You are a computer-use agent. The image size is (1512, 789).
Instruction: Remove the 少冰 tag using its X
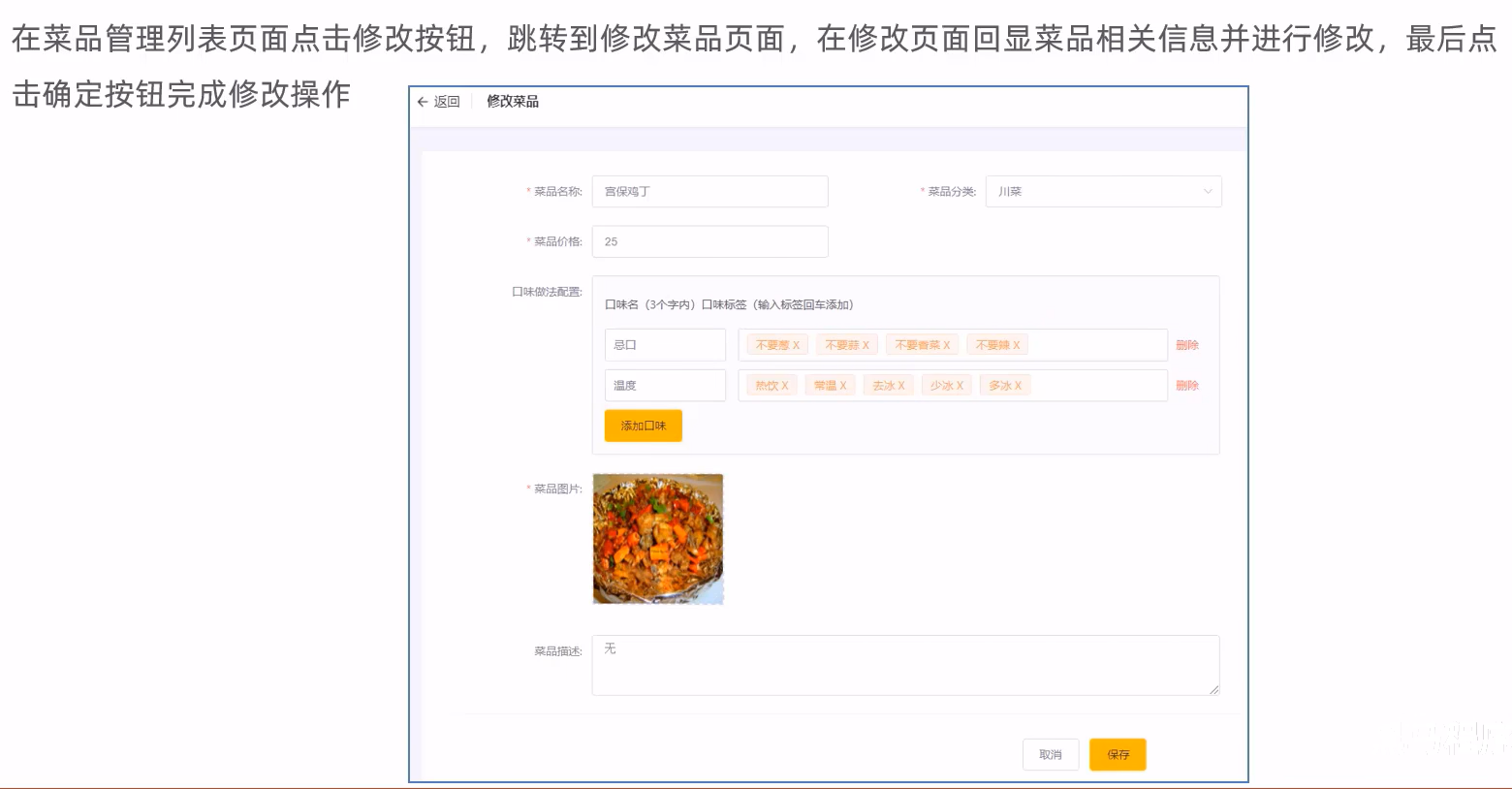tap(958, 385)
